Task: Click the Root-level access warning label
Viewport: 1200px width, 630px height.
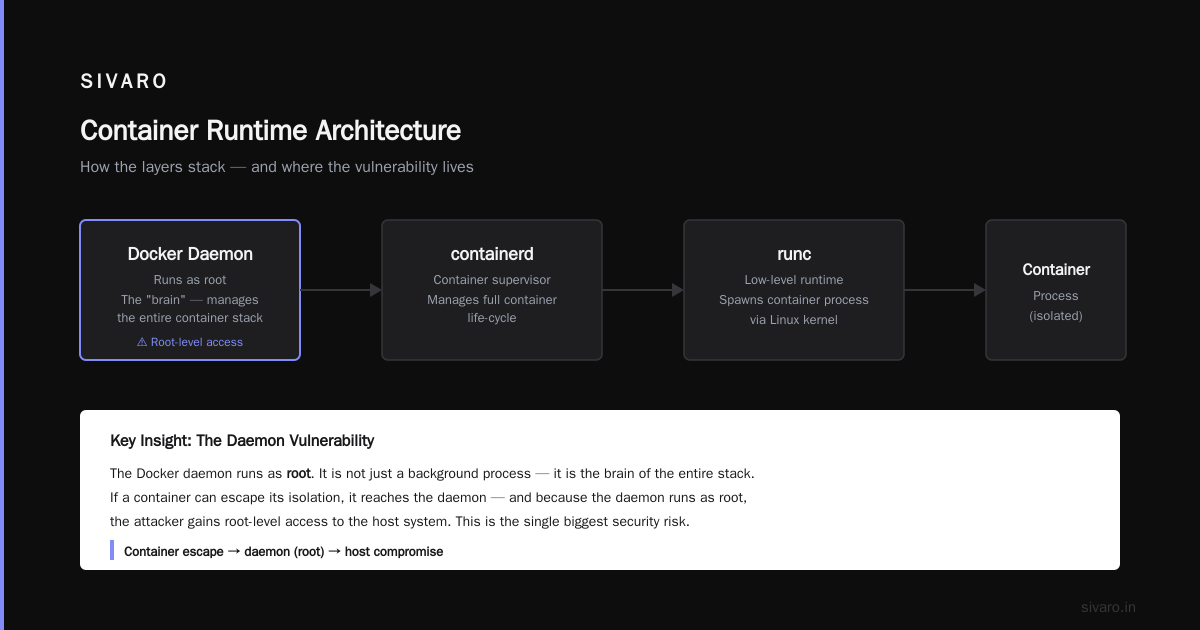Action: [x=190, y=342]
